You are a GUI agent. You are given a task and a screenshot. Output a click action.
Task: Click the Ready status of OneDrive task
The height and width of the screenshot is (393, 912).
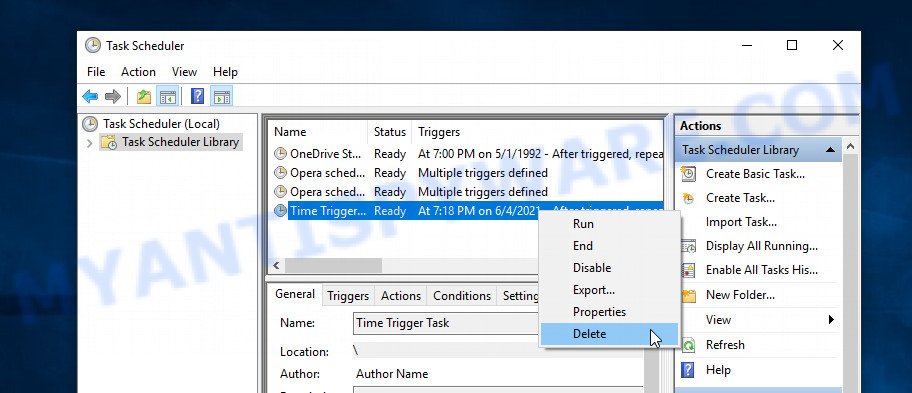click(x=390, y=154)
